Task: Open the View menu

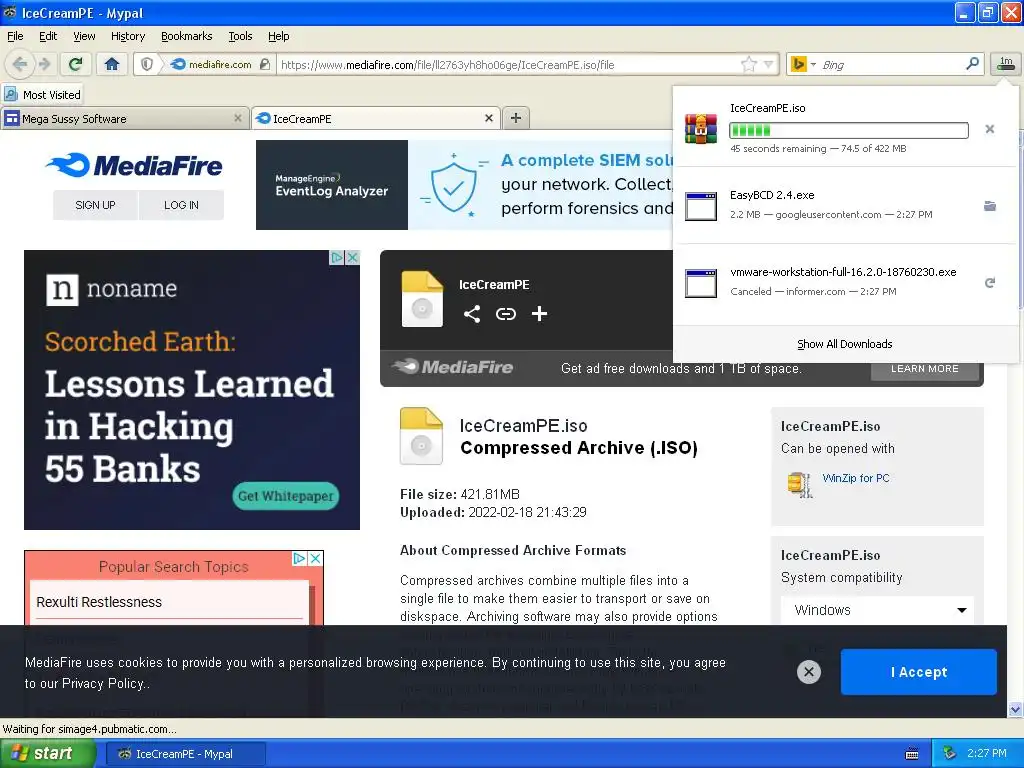Action: [x=84, y=36]
